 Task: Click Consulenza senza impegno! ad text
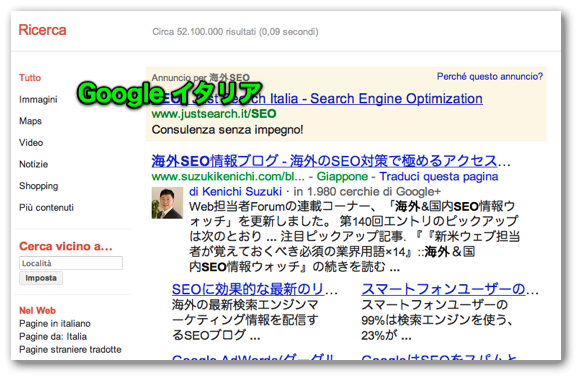pos(227,130)
